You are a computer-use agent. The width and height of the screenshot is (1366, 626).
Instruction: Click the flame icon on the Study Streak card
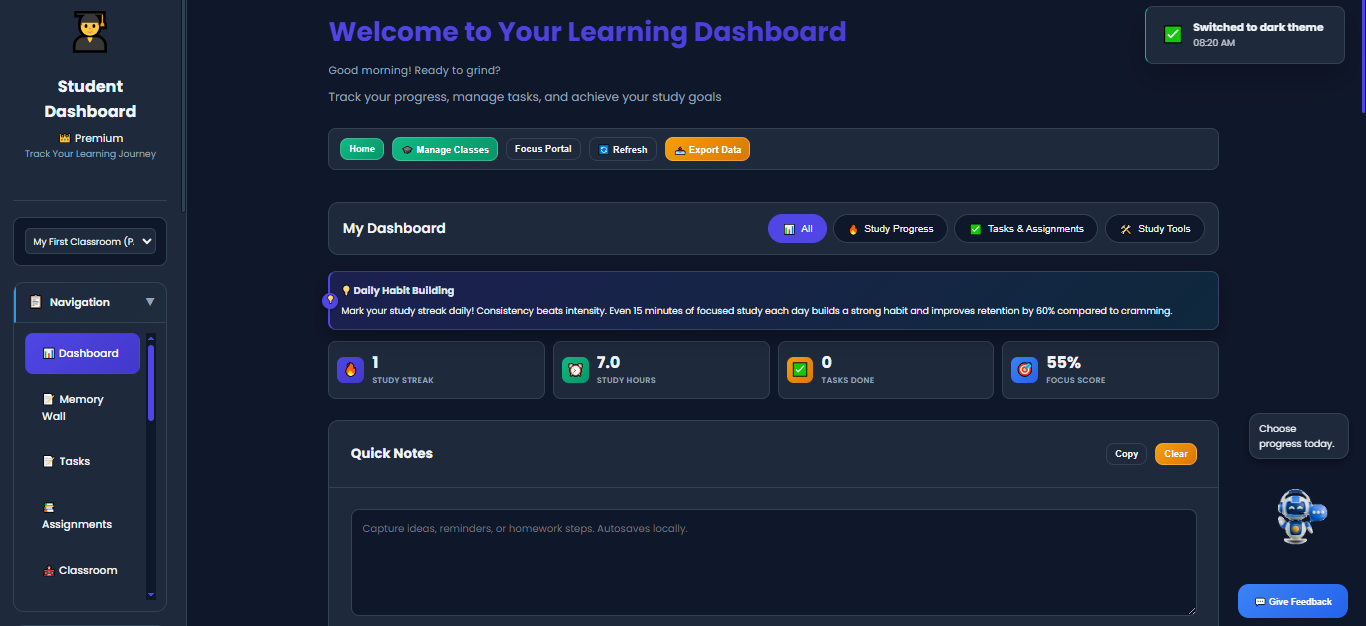pyautogui.click(x=349, y=369)
